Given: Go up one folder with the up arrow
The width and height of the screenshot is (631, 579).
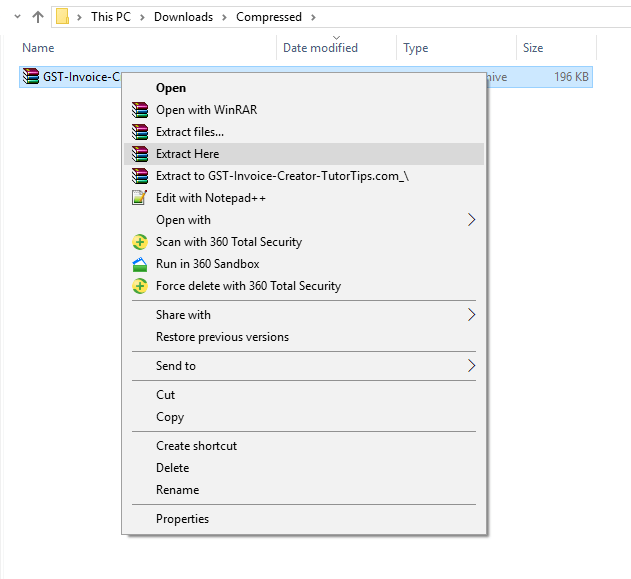Looking at the screenshot, I should tap(38, 17).
